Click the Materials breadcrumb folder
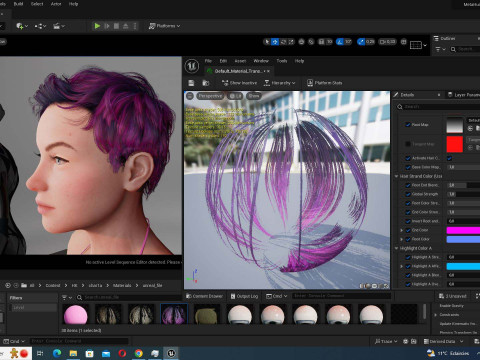 122,286
